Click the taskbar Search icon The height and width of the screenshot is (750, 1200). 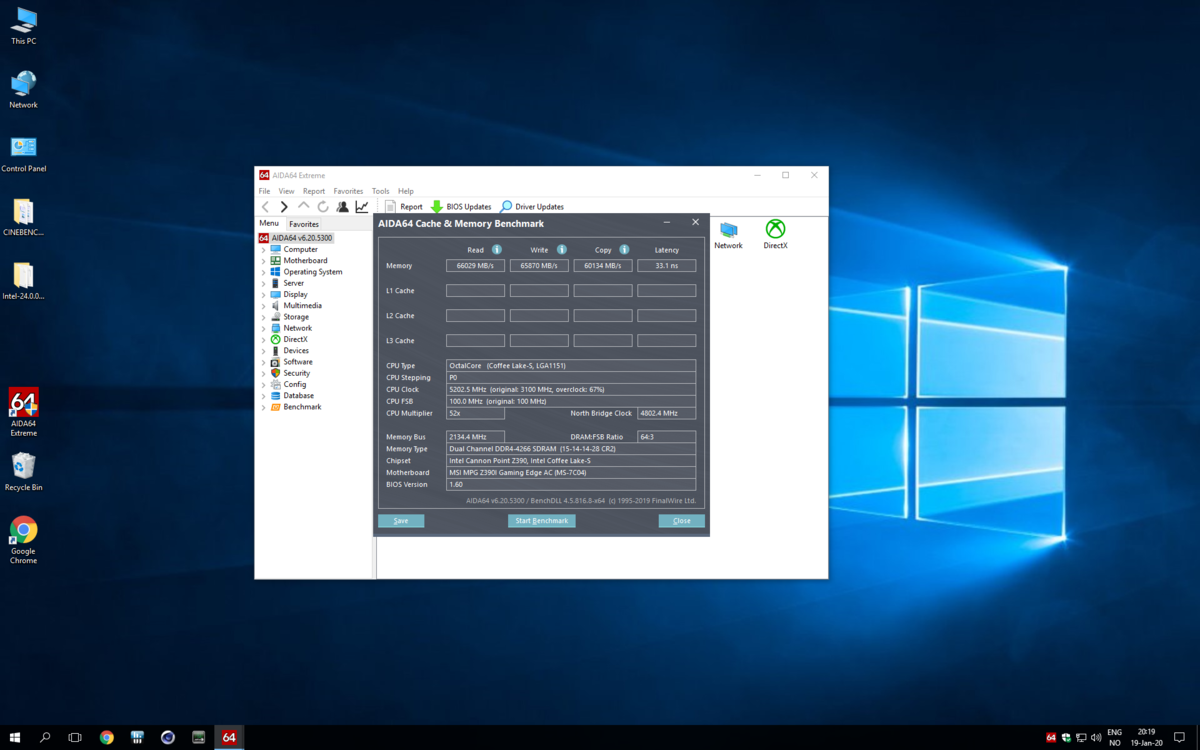pos(45,737)
